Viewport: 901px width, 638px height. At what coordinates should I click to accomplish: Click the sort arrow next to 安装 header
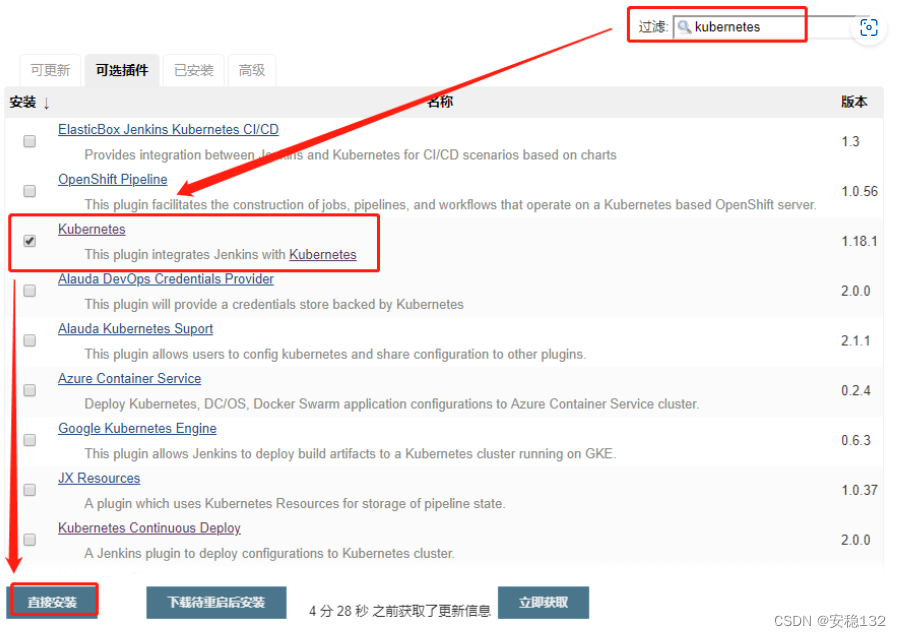[44, 101]
